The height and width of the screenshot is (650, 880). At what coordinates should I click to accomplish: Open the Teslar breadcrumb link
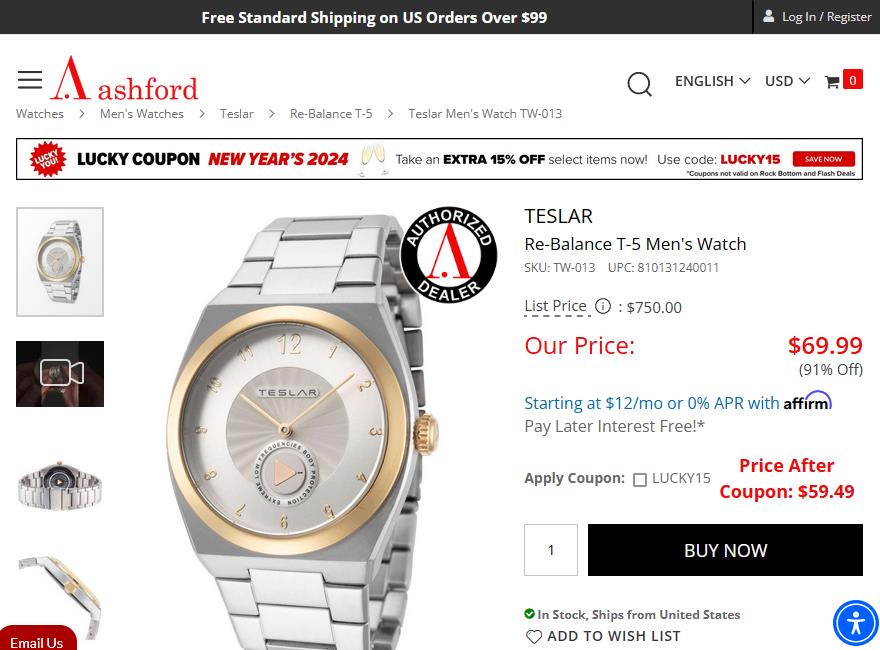coord(236,114)
